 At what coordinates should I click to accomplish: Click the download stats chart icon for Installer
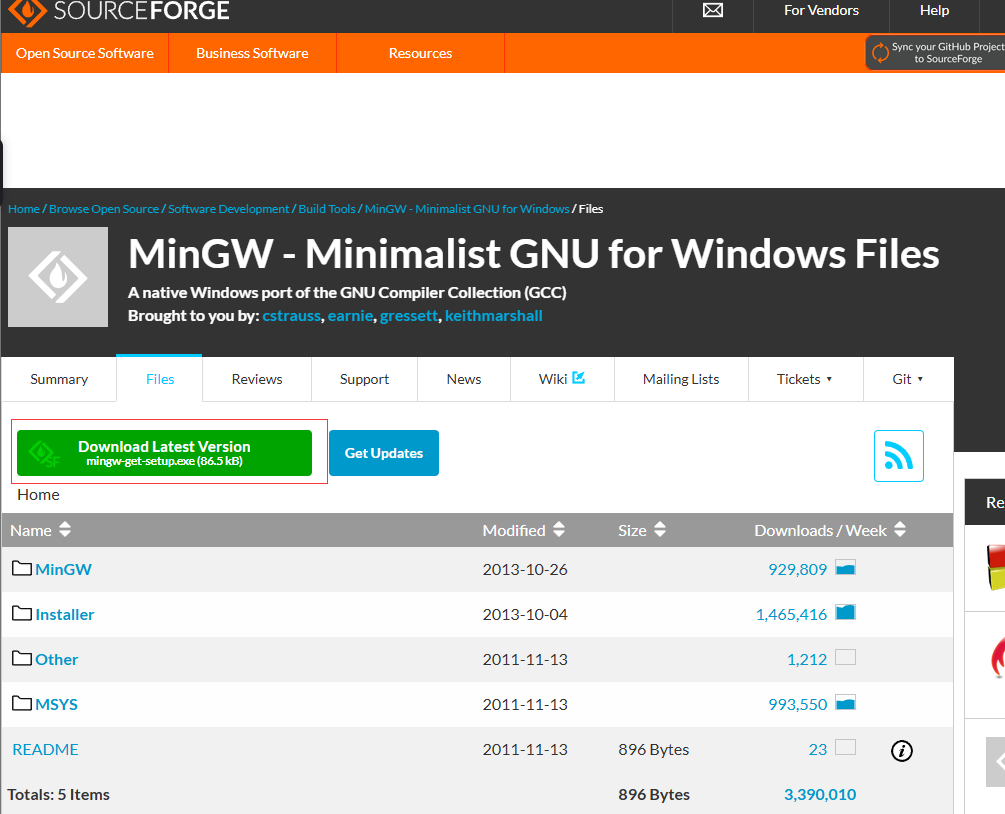845,613
